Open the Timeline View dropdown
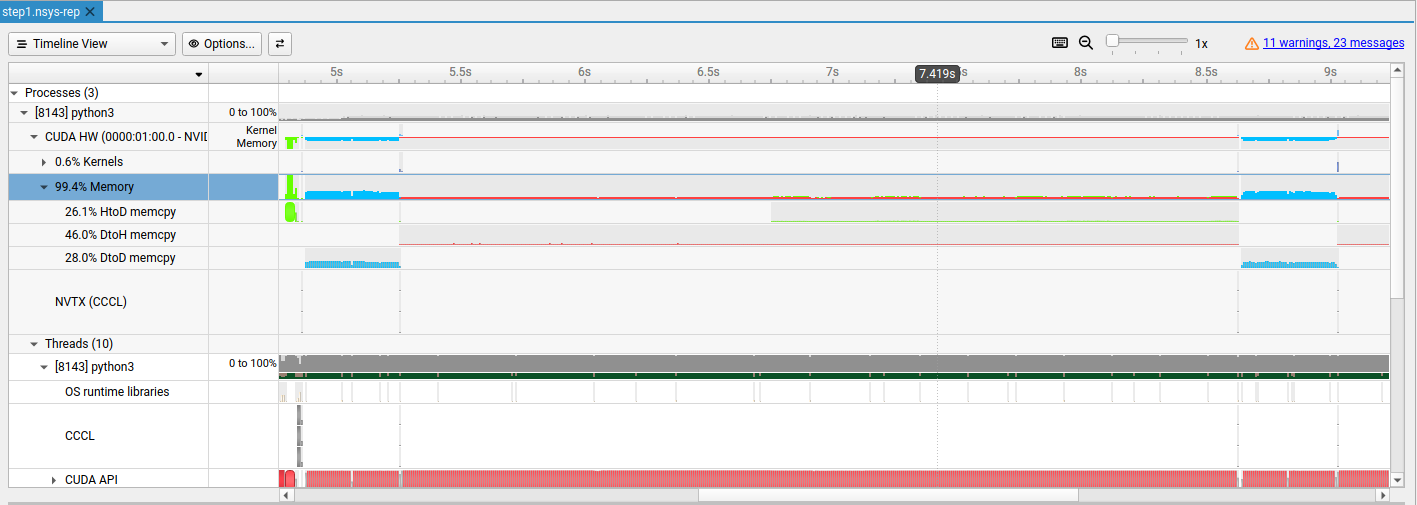Screen dimensions: 1417x505 pyautogui.click(x=92, y=44)
